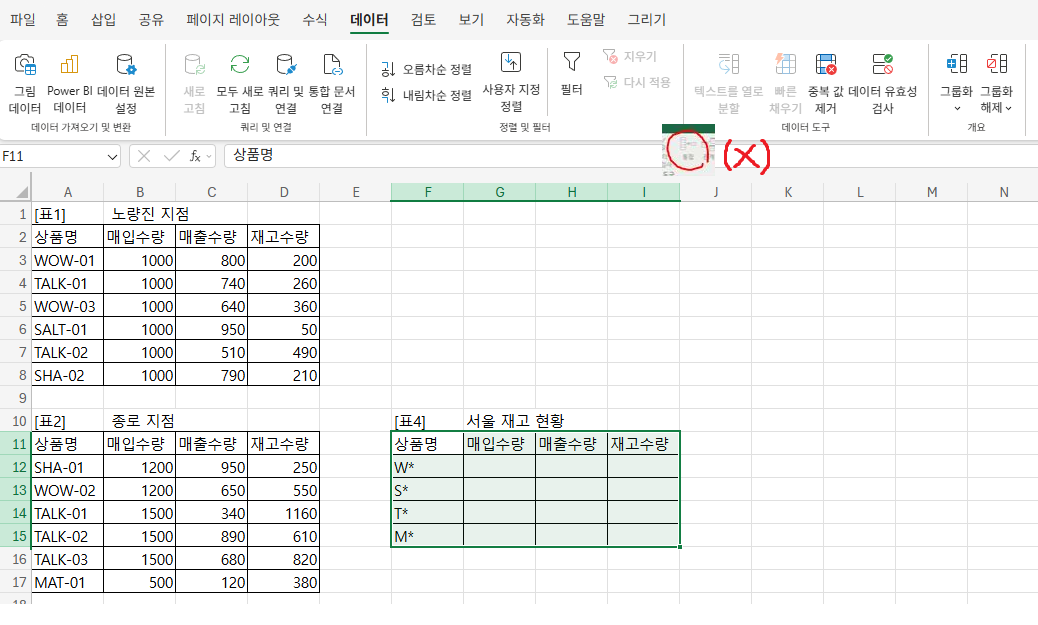Switch to the 자동화 tab
Viewport: 1038px width, 625px height.
pos(526,20)
